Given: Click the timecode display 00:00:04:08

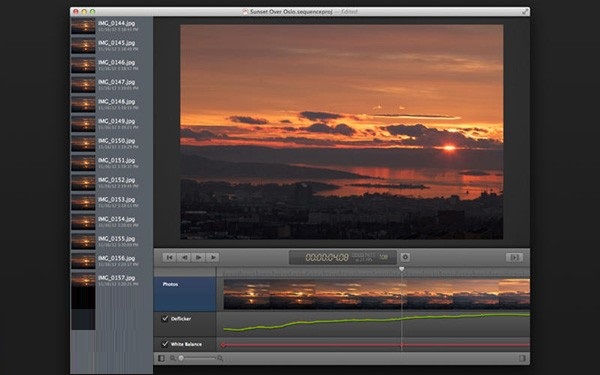Looking at the screenshot, I should click(x=327, y=258).
